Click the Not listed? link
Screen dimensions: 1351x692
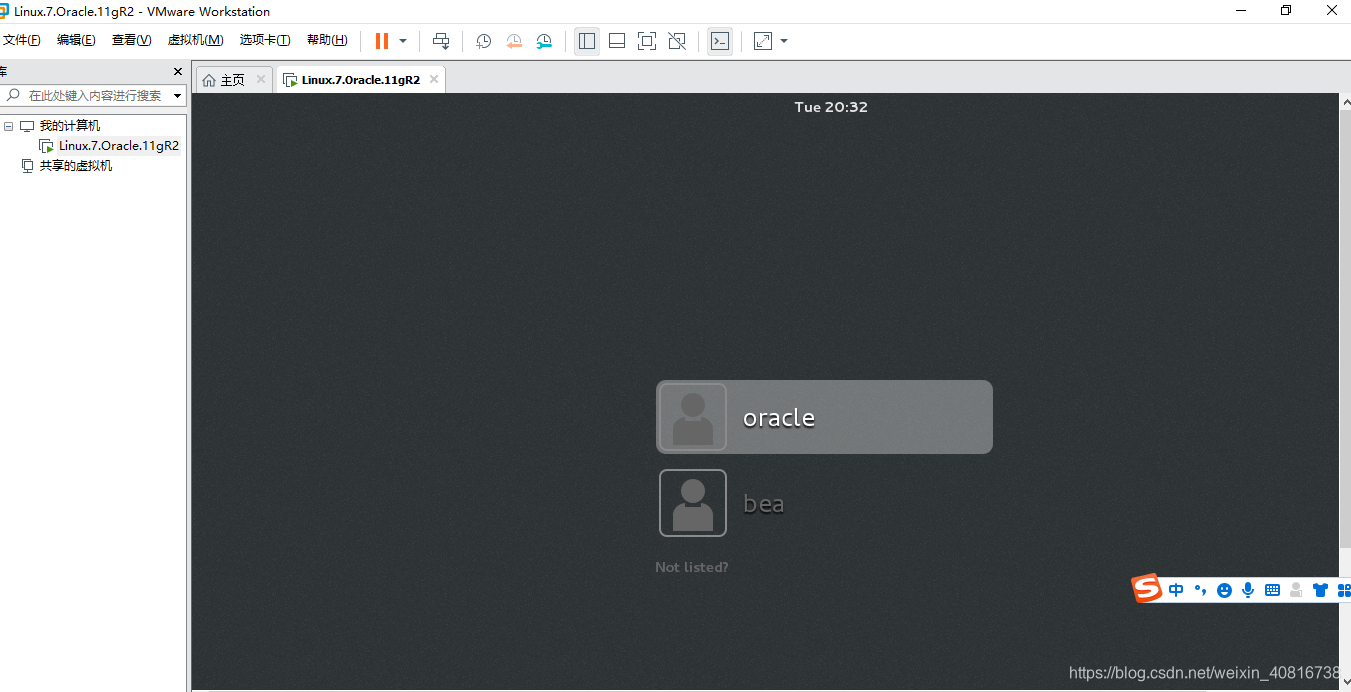click(x=692, y=567)
